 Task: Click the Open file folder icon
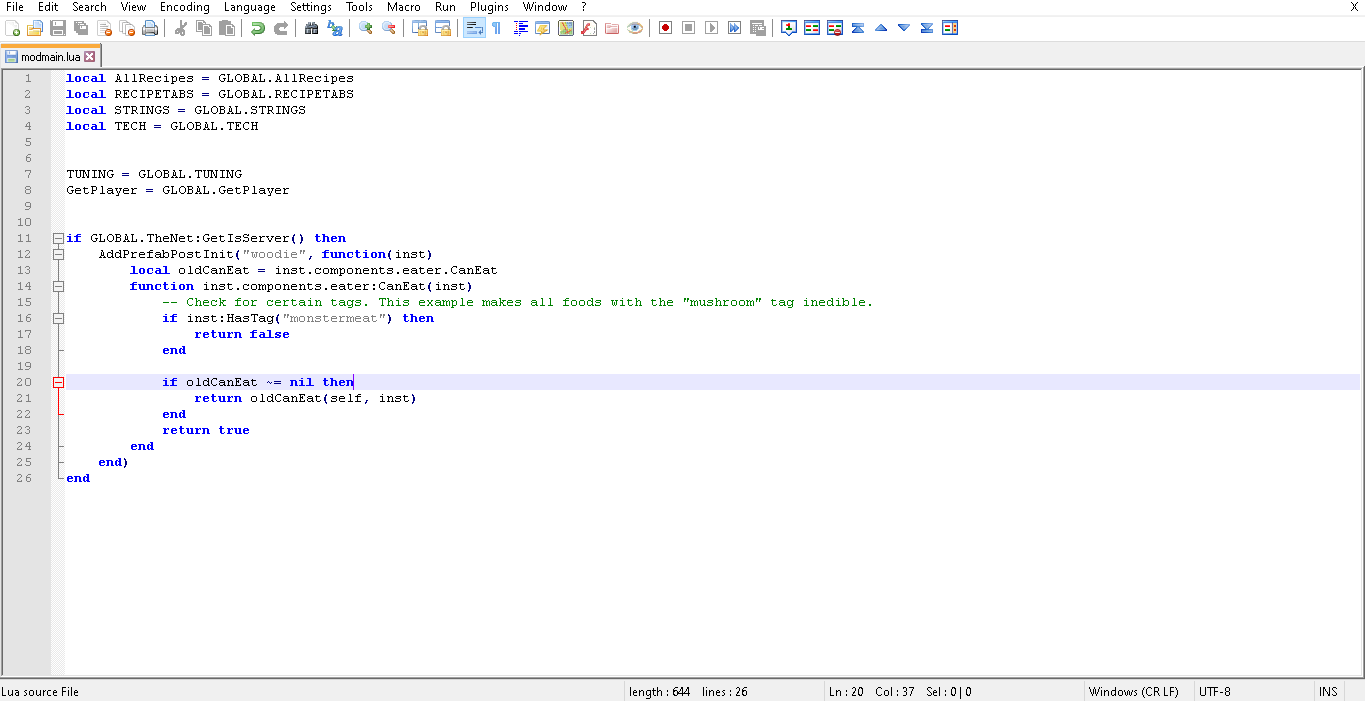[x=35, y=28]
